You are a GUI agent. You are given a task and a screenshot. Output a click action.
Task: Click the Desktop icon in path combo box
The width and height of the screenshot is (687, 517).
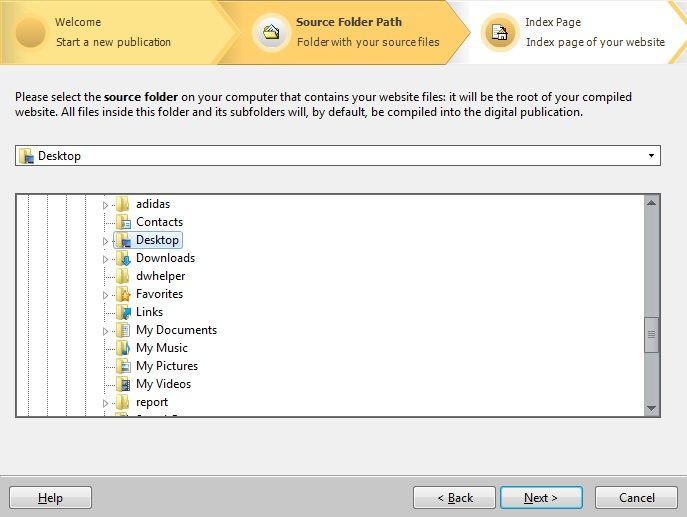tap(26, 156)
